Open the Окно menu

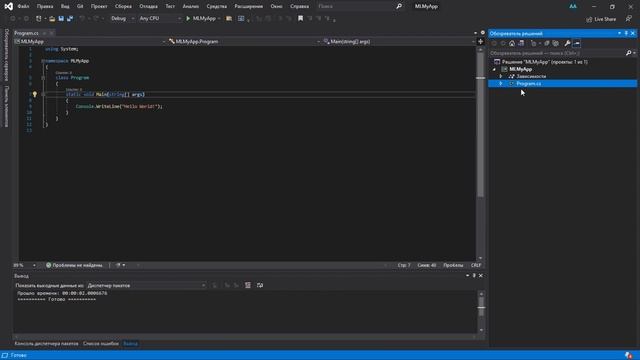276,6
